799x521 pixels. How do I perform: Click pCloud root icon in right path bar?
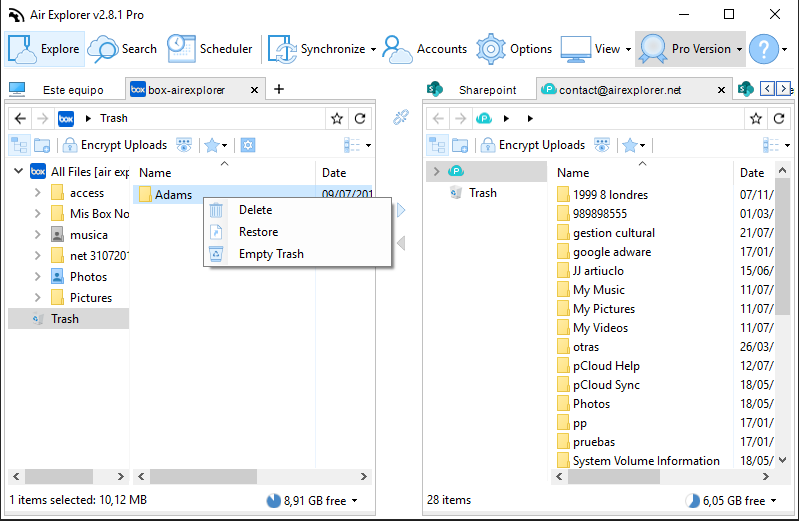(x=484, y=119)
